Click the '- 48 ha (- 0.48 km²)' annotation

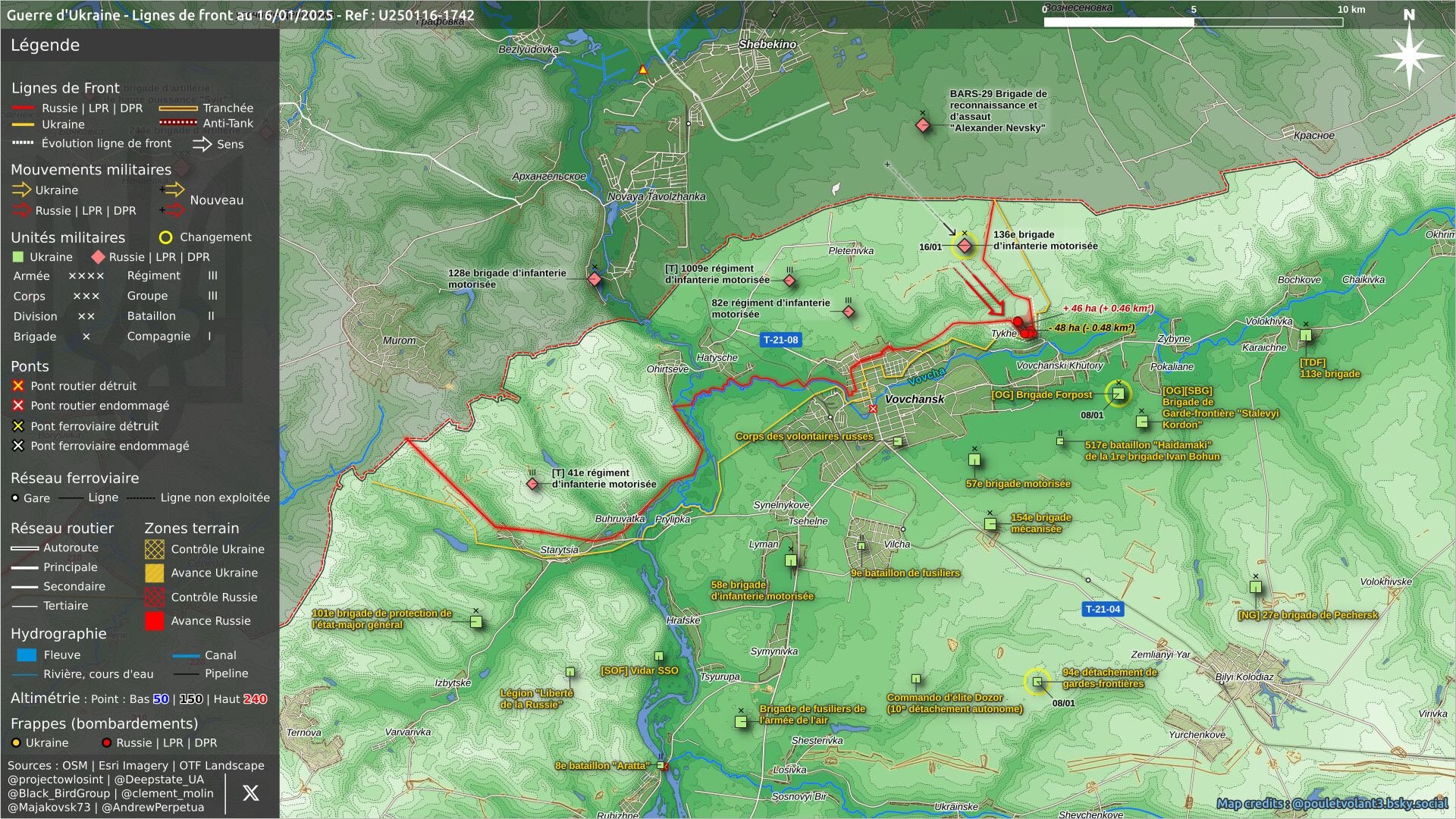click(1091, 328)
